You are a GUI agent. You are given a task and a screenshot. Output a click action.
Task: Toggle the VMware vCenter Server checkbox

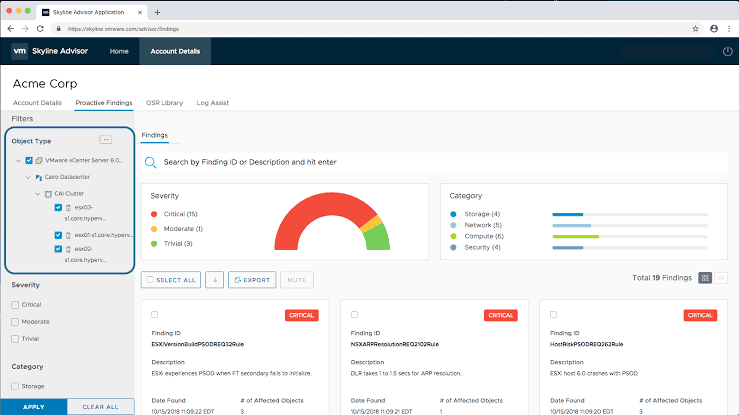[x=29, y=161]
